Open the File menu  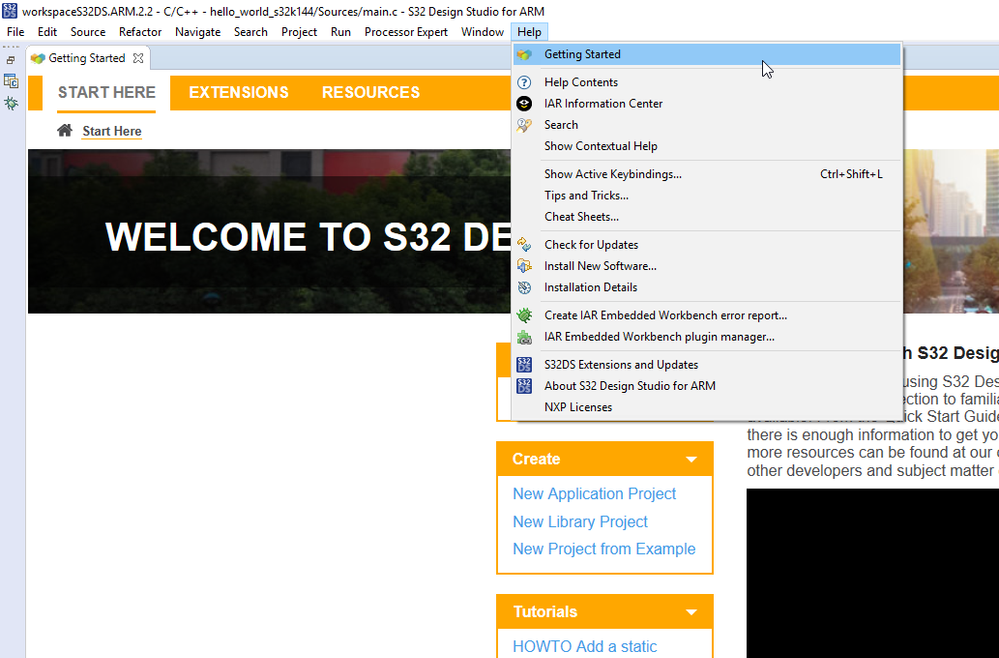tap(15, 32)
